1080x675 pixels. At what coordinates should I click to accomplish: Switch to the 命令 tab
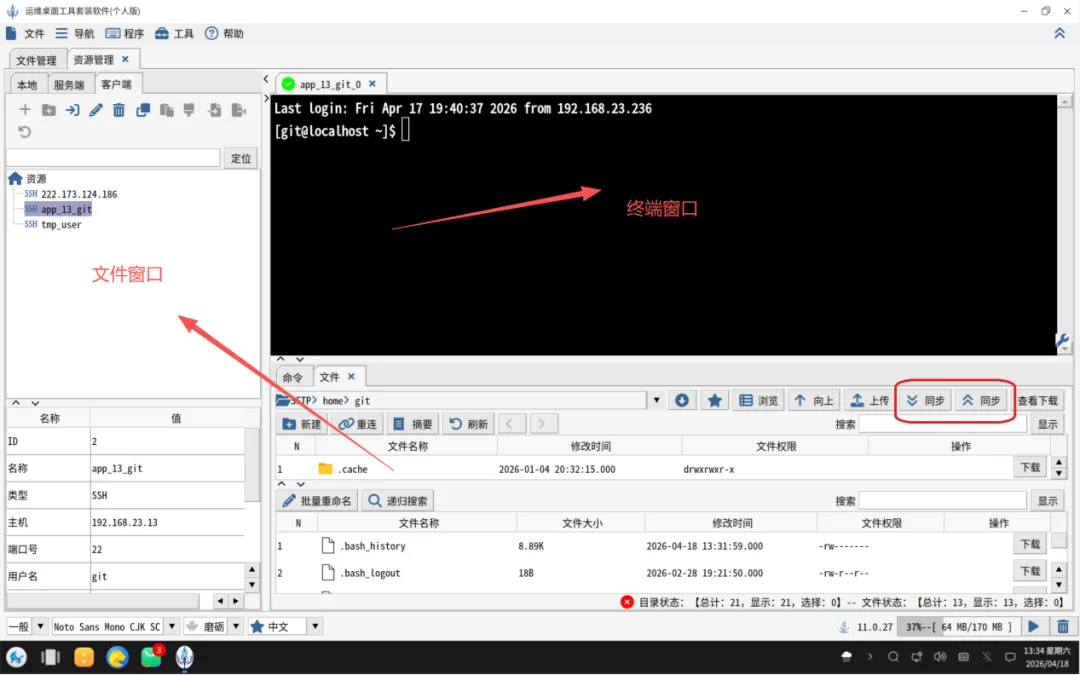point(293,377)
